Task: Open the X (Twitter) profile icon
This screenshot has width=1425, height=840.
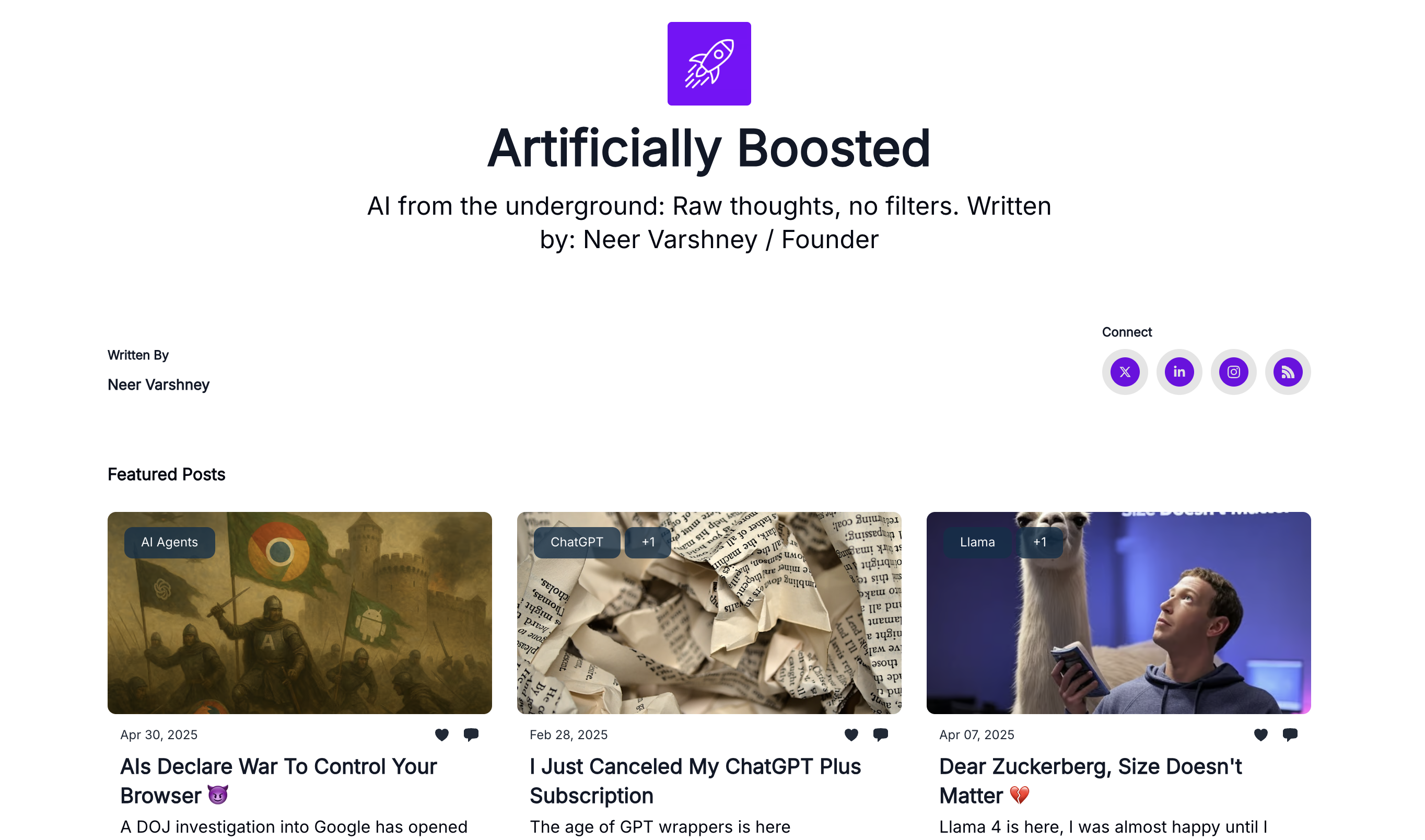Action: (x=1125, y=372)
